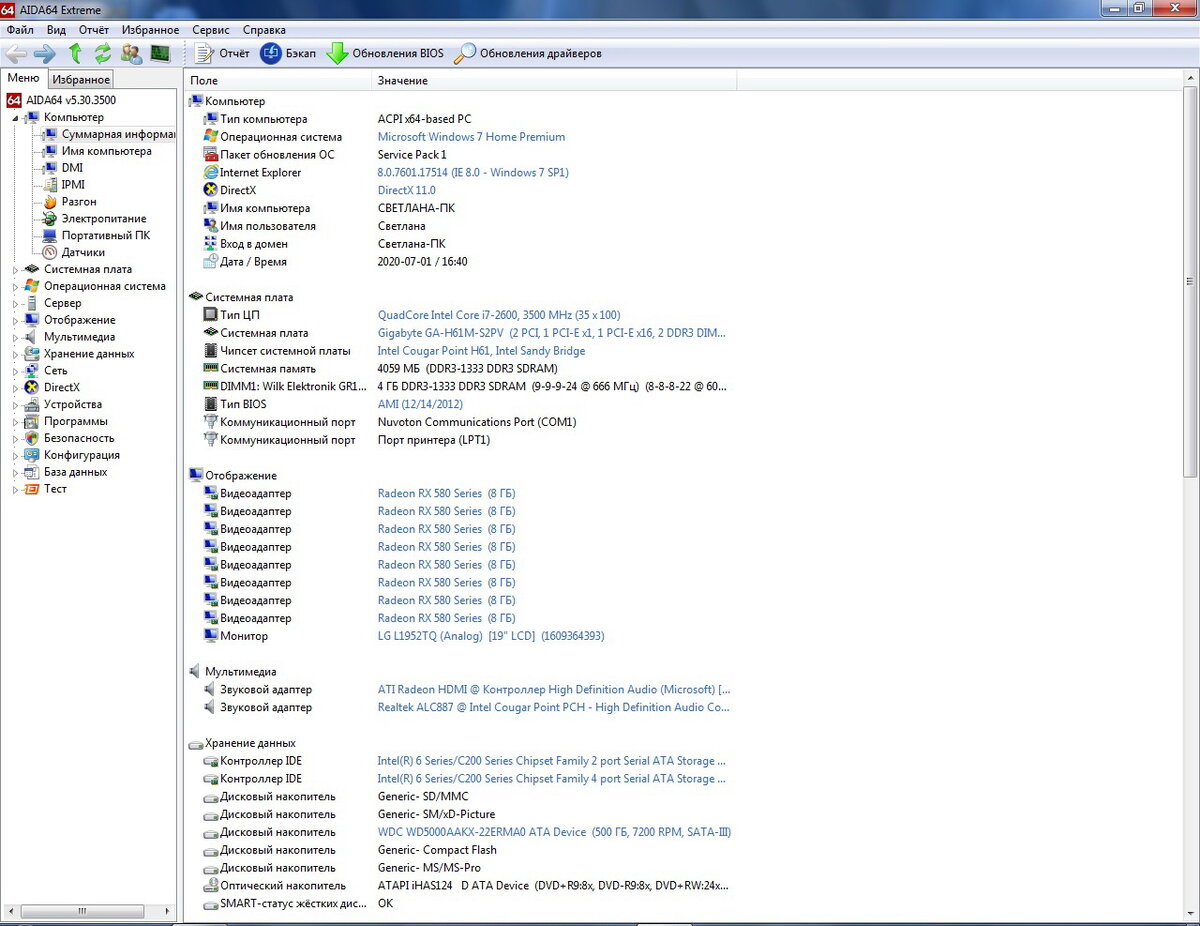Screen dimensions: 1200x926
Task: Open the Избранное menu
Action: click(x=151, y=30)
